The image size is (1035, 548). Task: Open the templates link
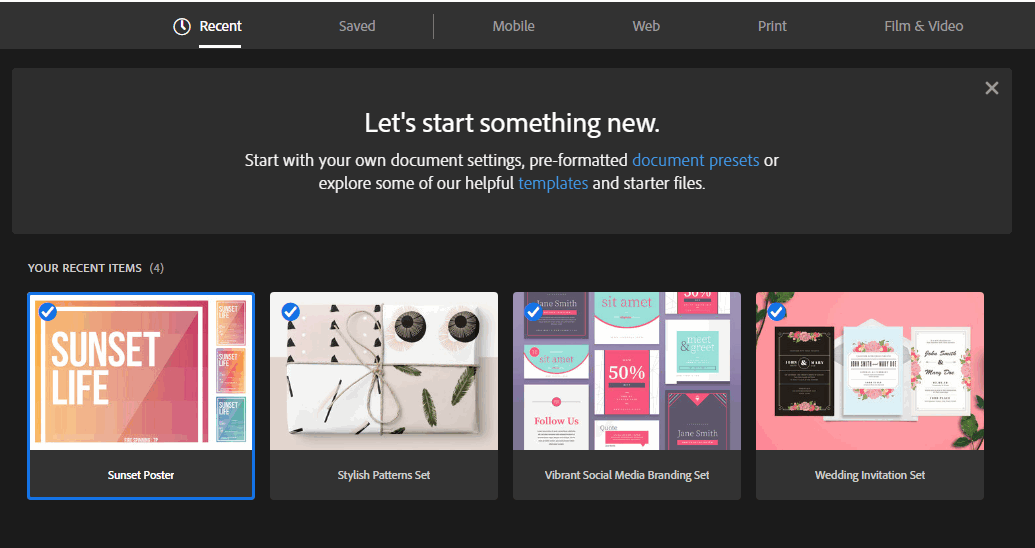553,184
